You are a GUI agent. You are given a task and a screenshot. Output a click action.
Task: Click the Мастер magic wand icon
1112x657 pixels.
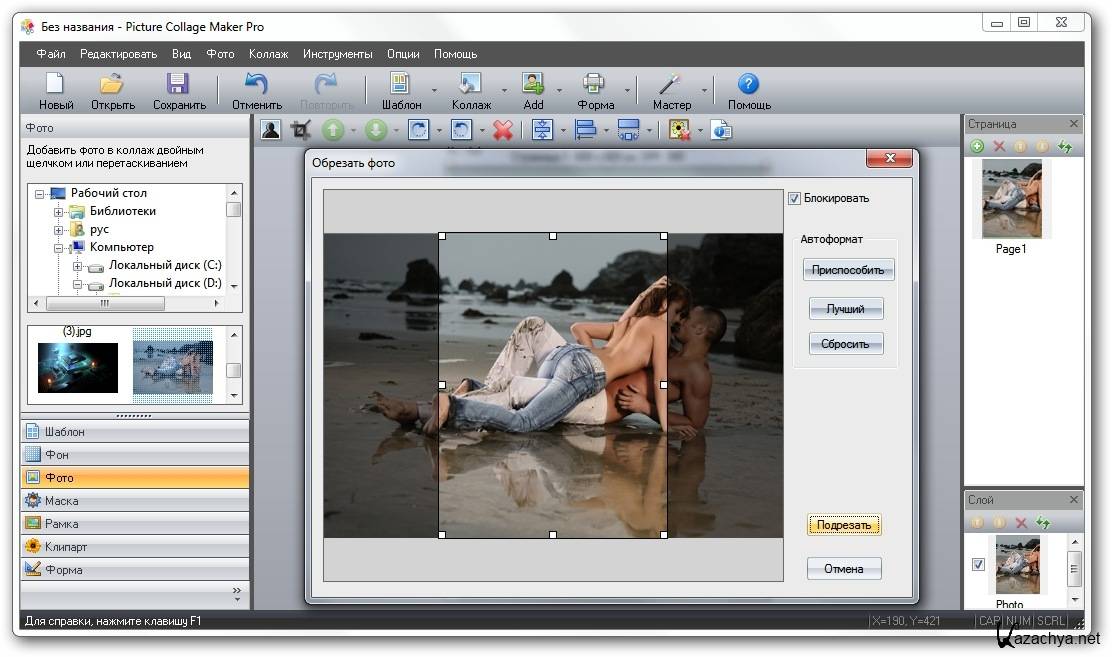click(670, 84)
